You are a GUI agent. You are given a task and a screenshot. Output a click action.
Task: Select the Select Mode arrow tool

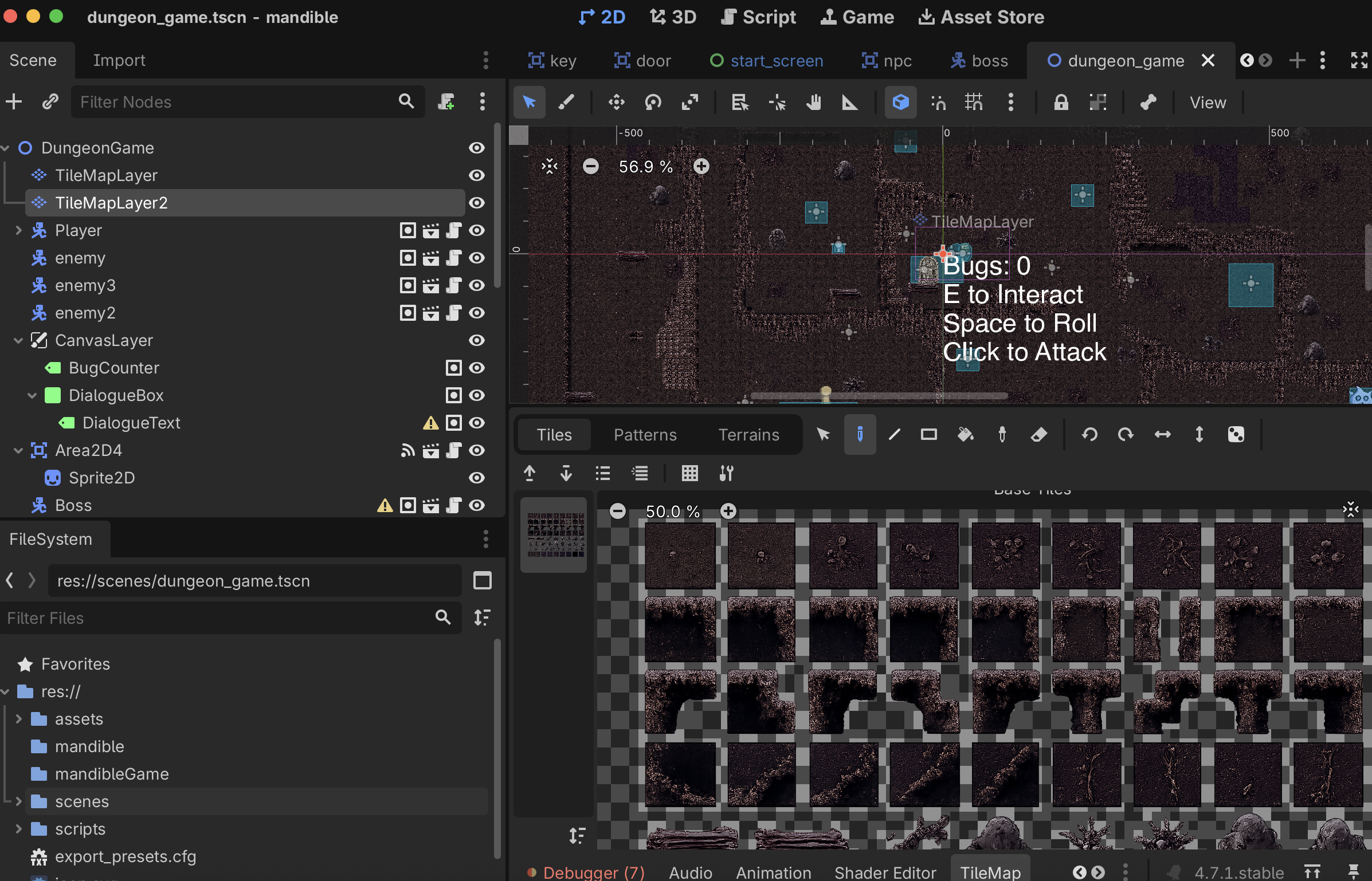(x=529, y=103)
